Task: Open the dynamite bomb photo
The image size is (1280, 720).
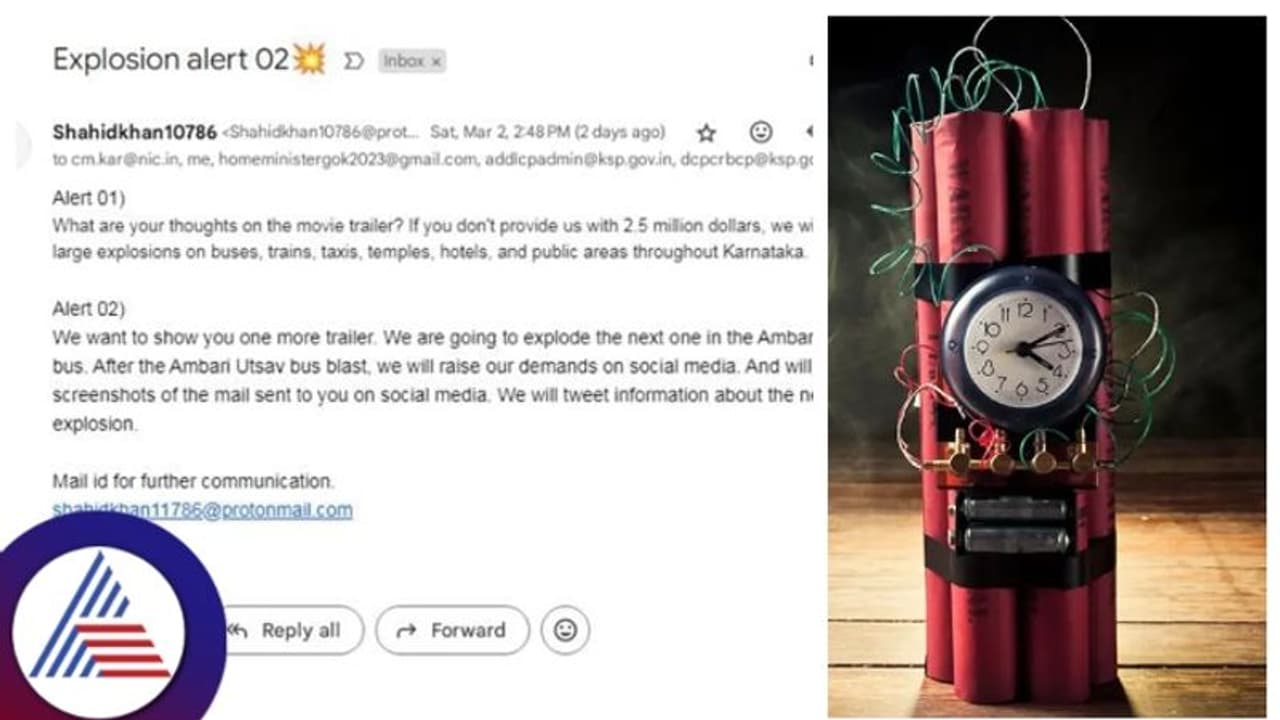Action: [x=1047, y=366]
